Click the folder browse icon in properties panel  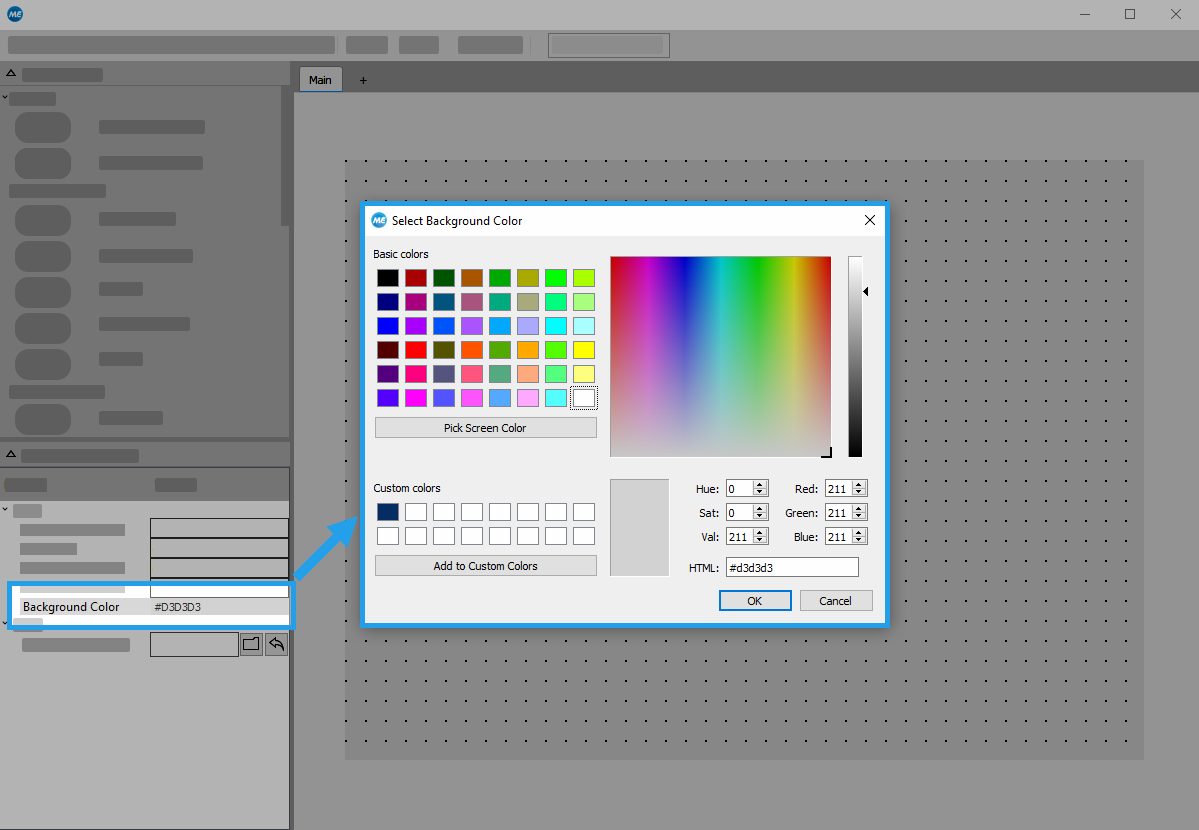coord(251,644)
